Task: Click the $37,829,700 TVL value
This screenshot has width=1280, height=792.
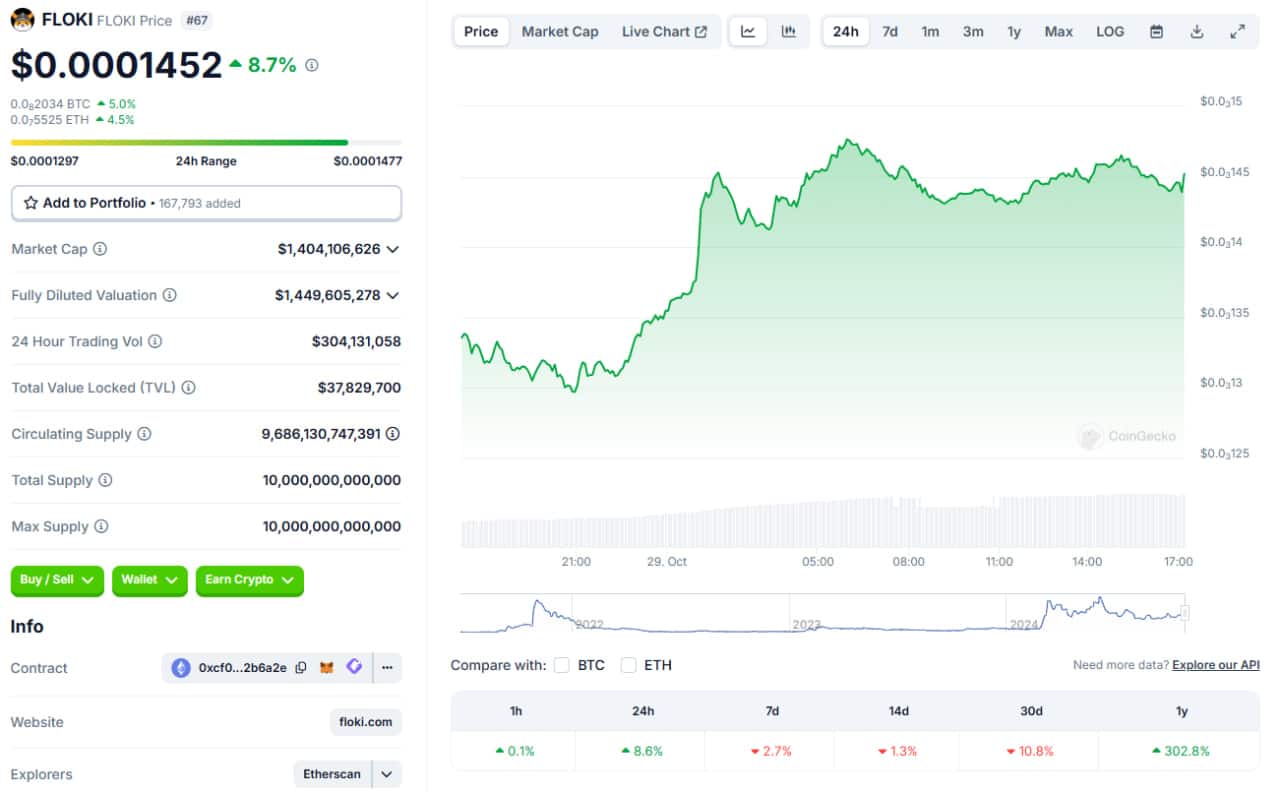Action: tap(359, 387)
